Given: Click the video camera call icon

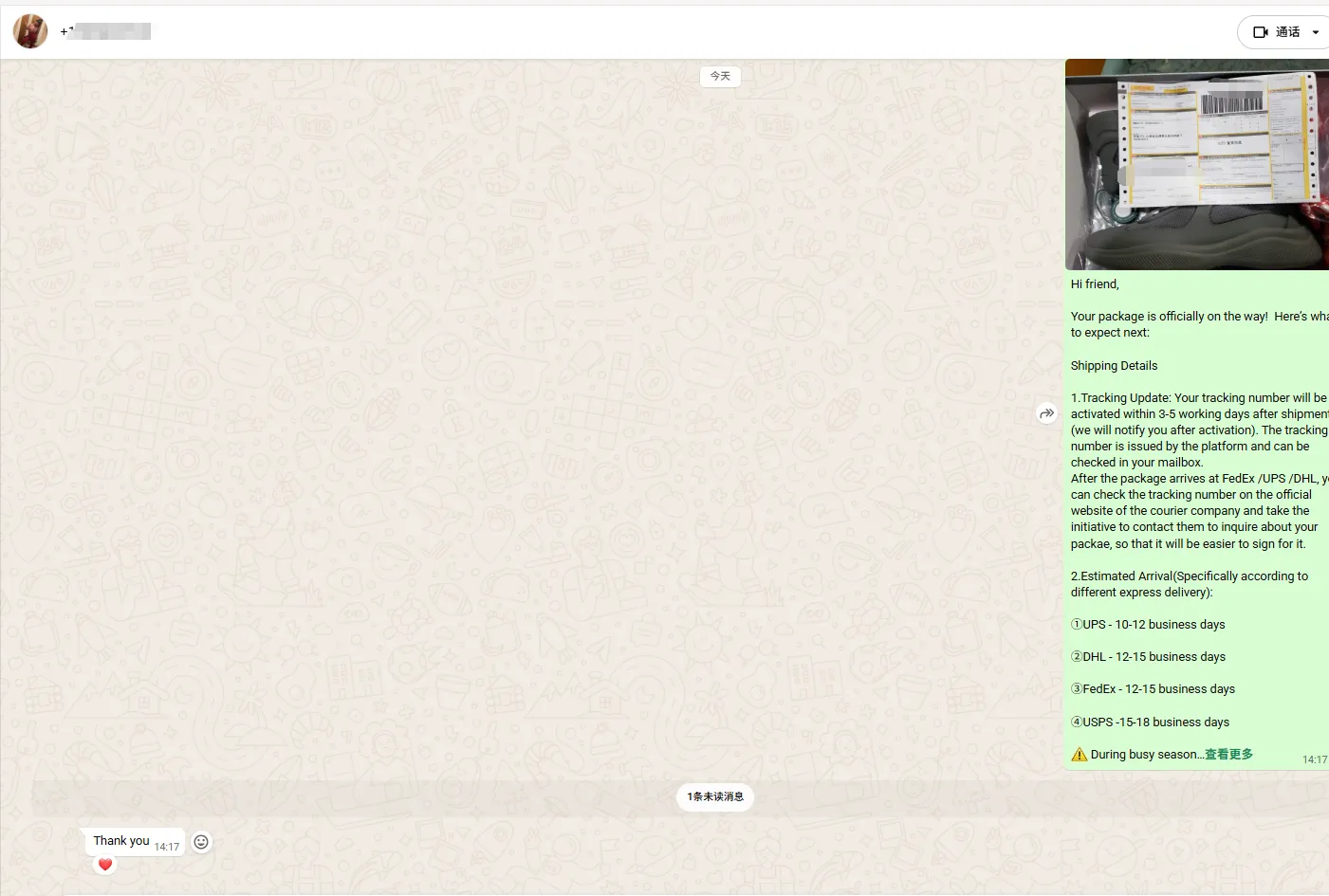Looking at the screenshot, I should pos(1261,32).
